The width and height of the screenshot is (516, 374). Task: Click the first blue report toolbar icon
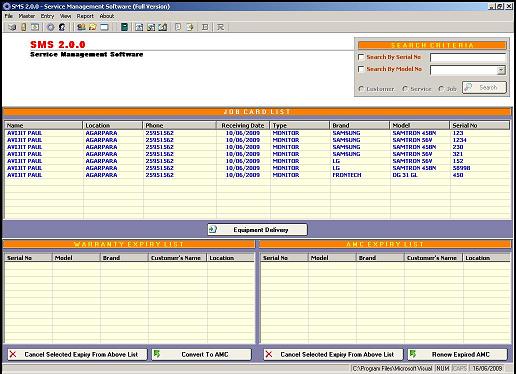pos(139,27)
